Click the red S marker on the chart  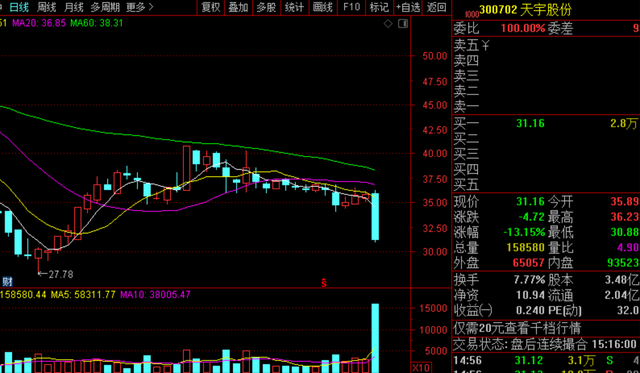[x=324, y=282]
